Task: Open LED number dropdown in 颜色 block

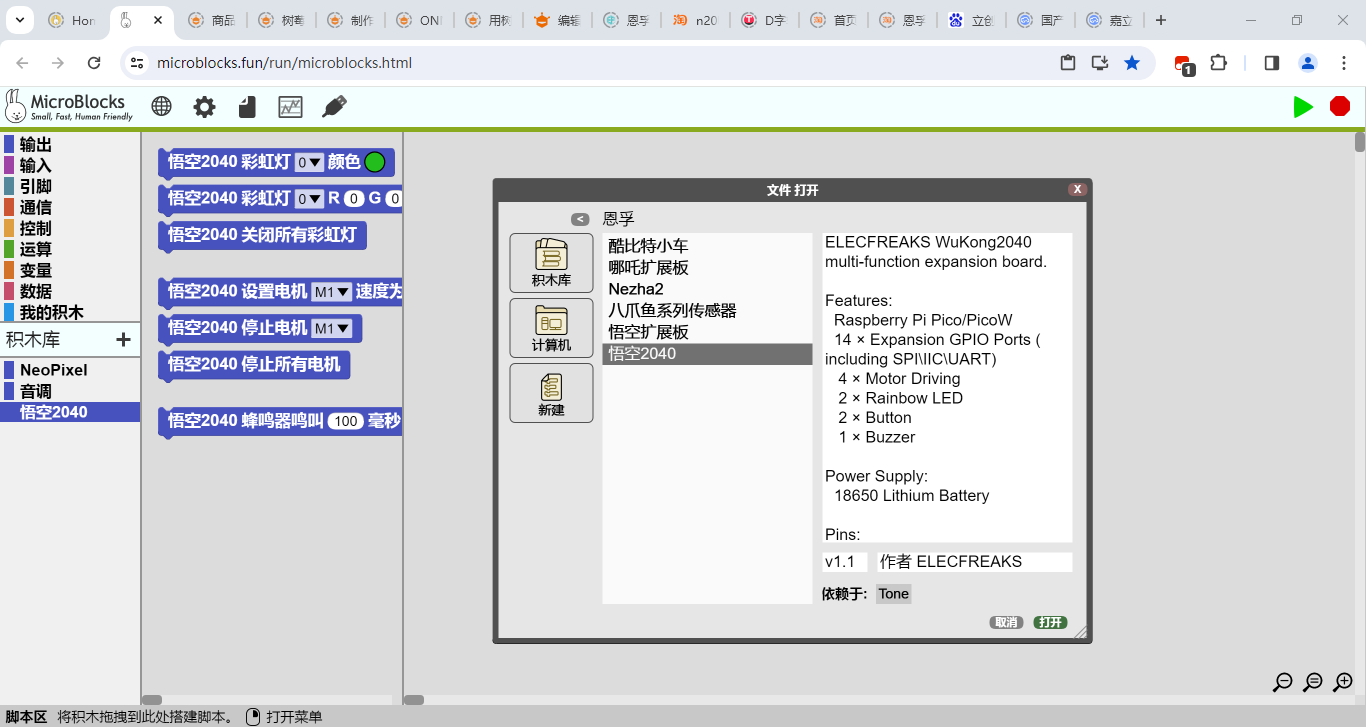Action: (x=310, y=162)
